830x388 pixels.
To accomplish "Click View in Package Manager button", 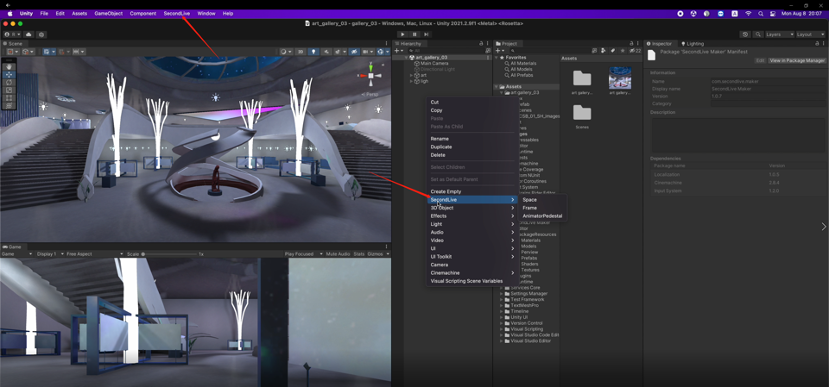I will point(797,61).
